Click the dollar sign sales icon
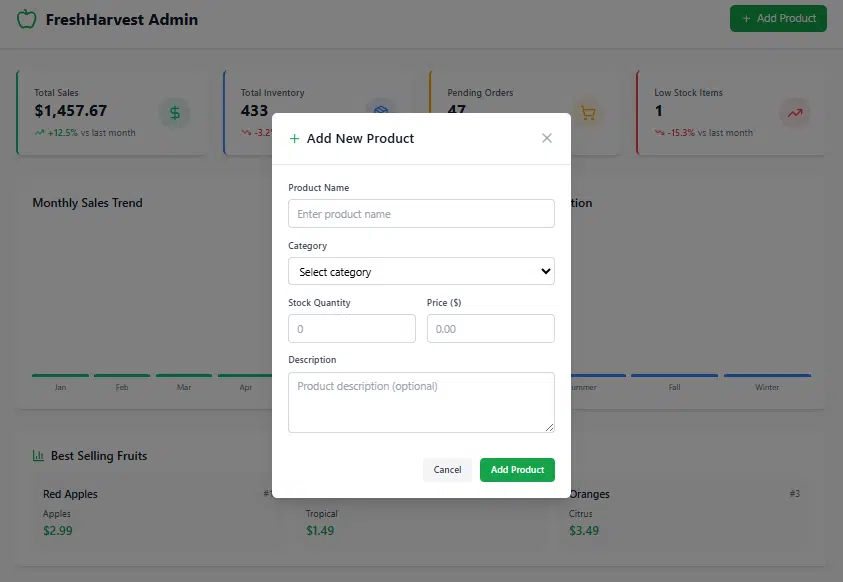The width and height of the screenshot is (843, 582). click(175, 113)
